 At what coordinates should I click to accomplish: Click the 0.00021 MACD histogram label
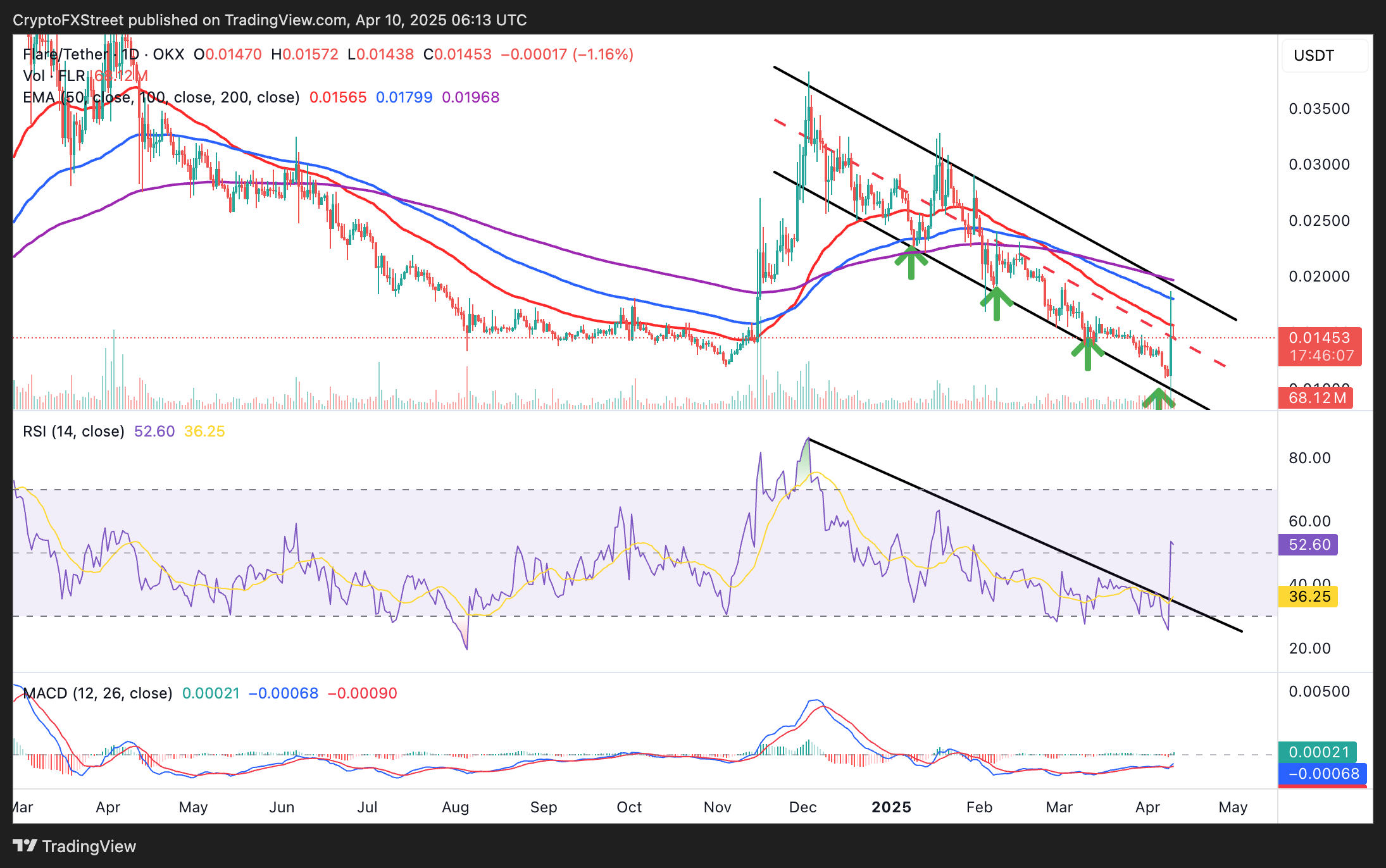coord(1318,752)
